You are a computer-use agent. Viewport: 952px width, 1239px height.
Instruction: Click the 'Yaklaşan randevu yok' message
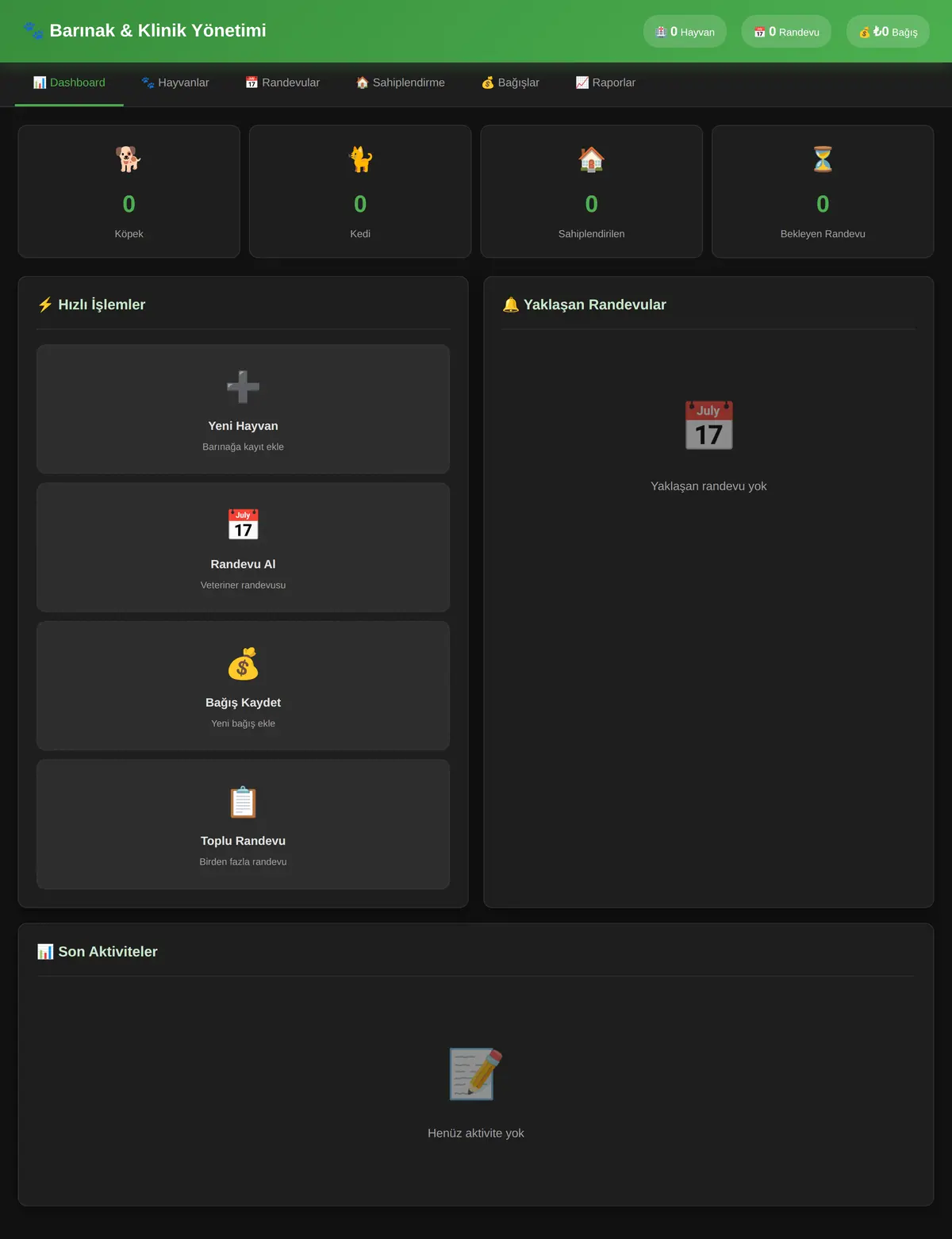708,486
